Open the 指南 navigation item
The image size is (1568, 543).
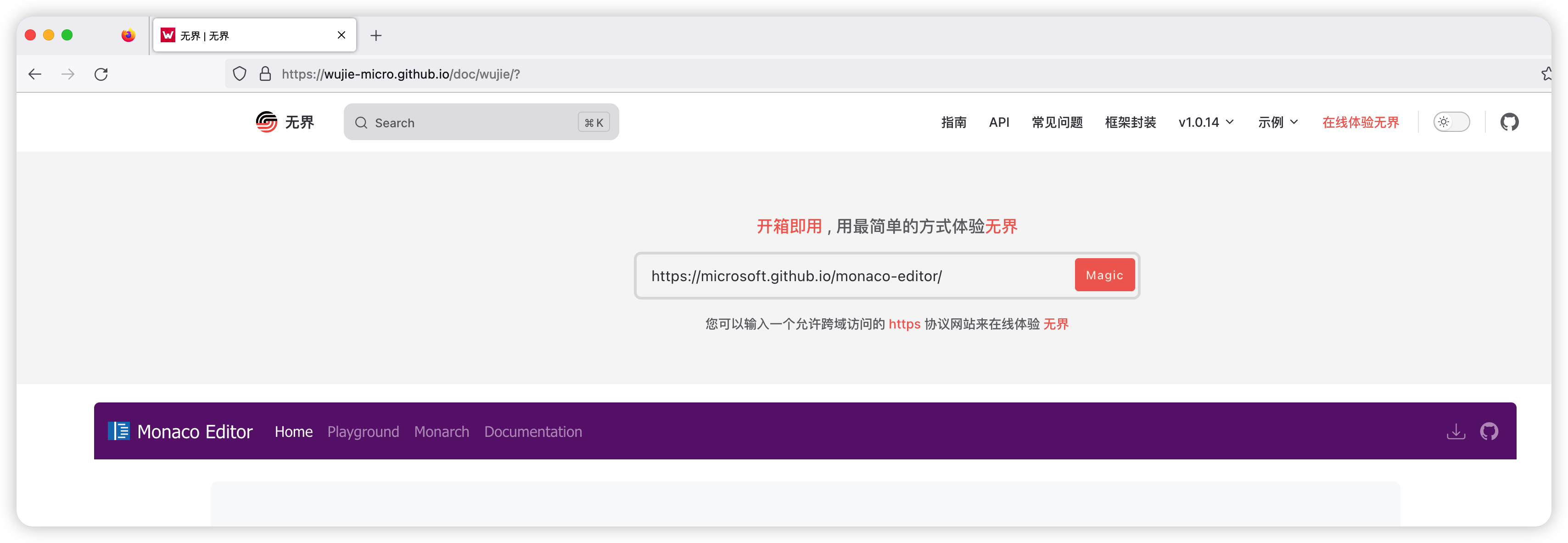coord(954,123)
